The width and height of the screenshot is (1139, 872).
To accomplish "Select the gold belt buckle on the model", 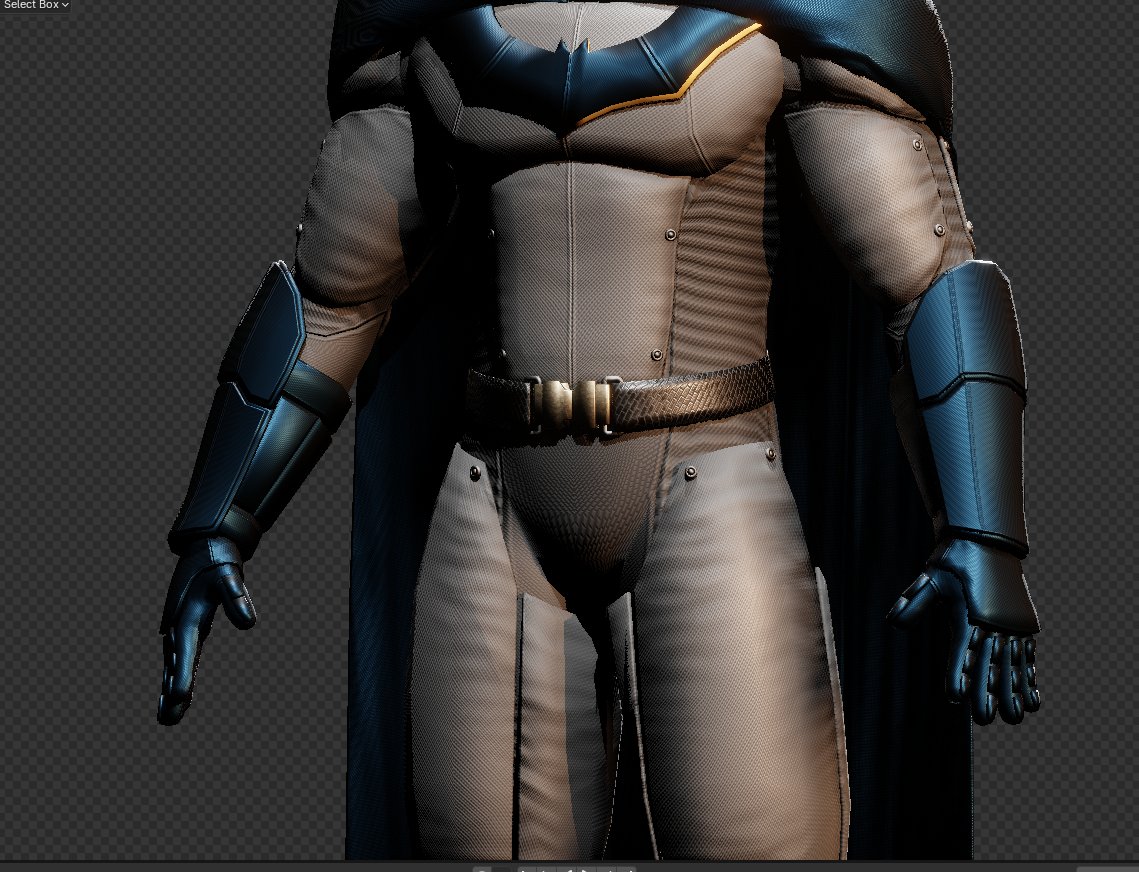I will tap(572, 405).
